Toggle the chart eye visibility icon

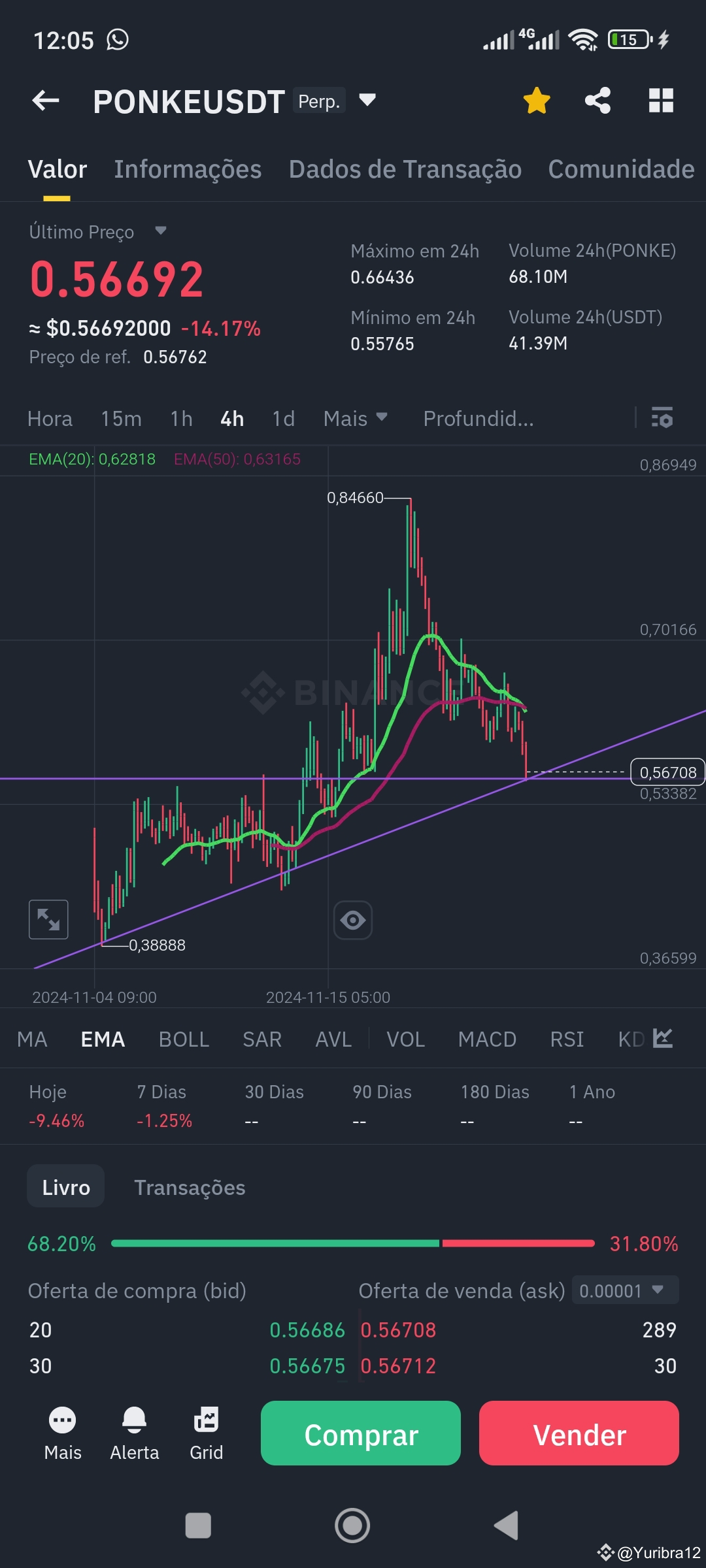pos(353,920)
